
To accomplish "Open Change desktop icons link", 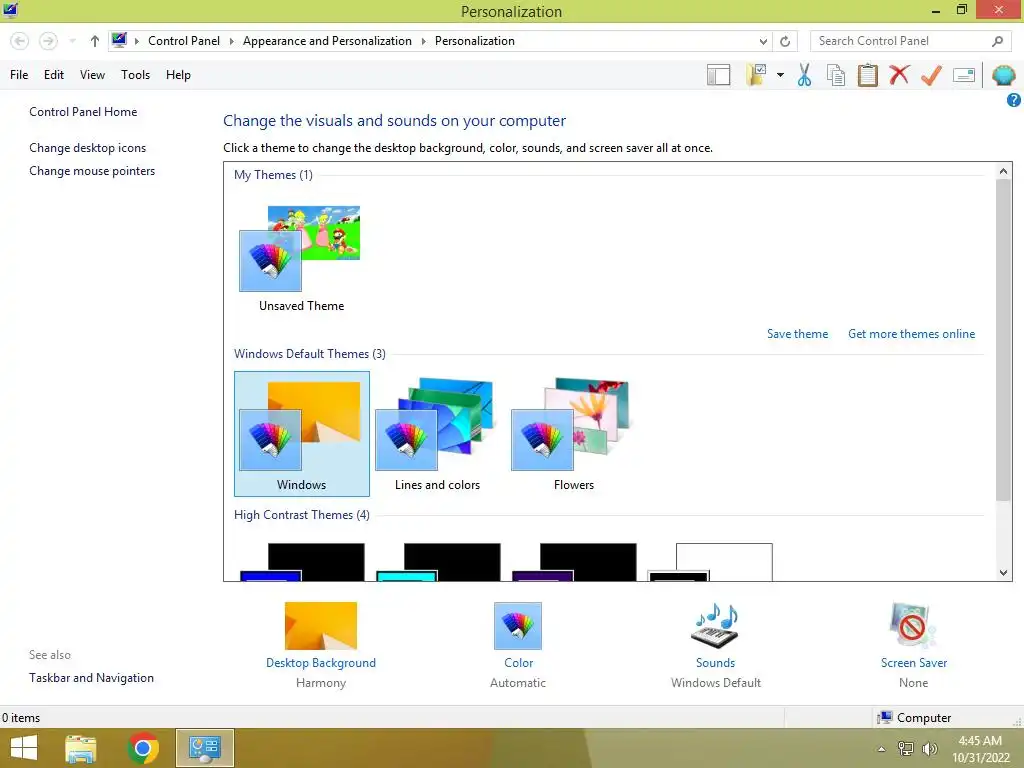I will [88, 148].
